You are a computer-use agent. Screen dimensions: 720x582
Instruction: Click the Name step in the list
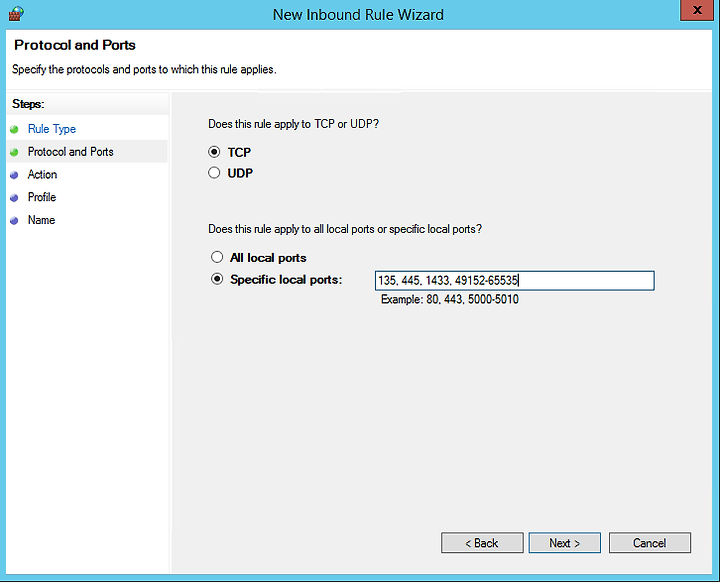click(x=41, y=220)
